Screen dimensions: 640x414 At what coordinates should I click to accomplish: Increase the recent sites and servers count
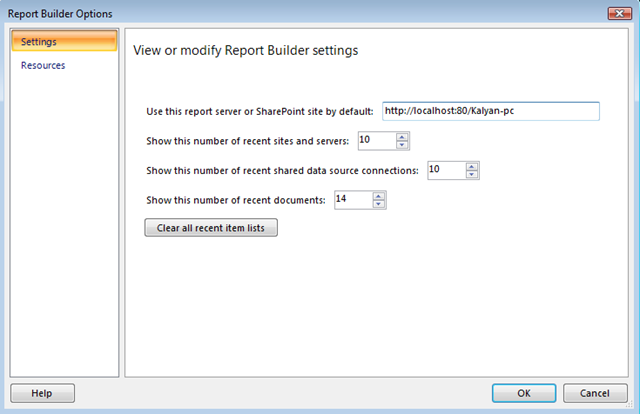pos(402,137)
